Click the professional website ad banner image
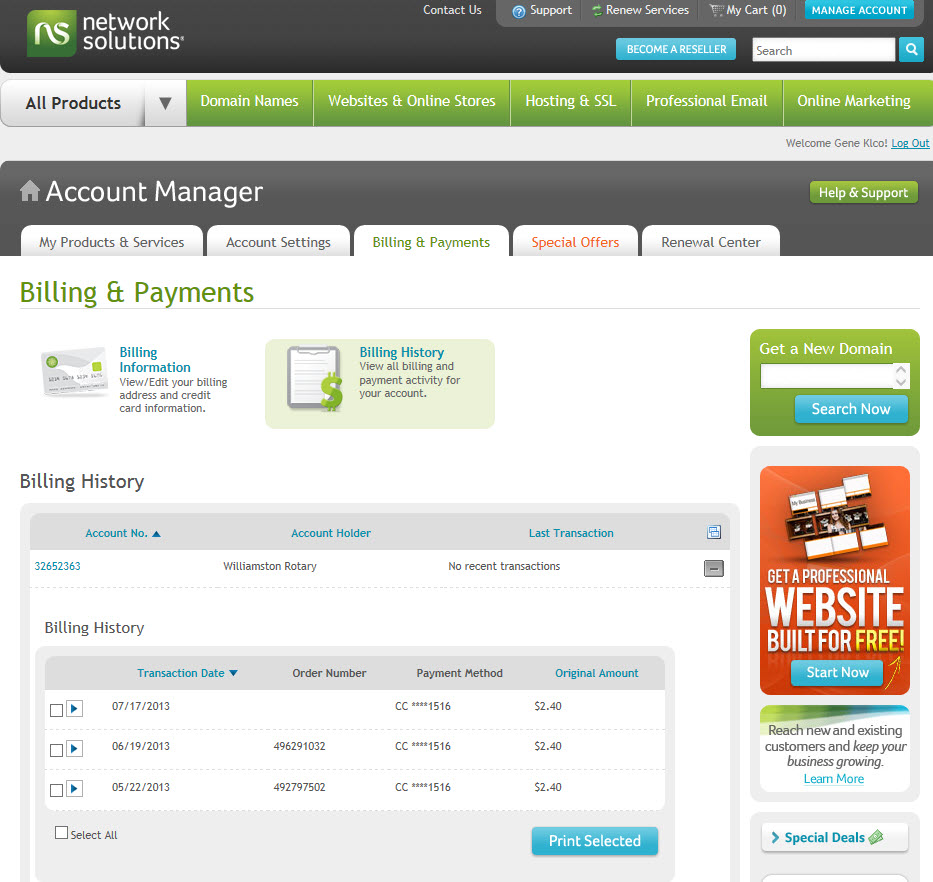933x882 pixels. (x=835, y=580)
